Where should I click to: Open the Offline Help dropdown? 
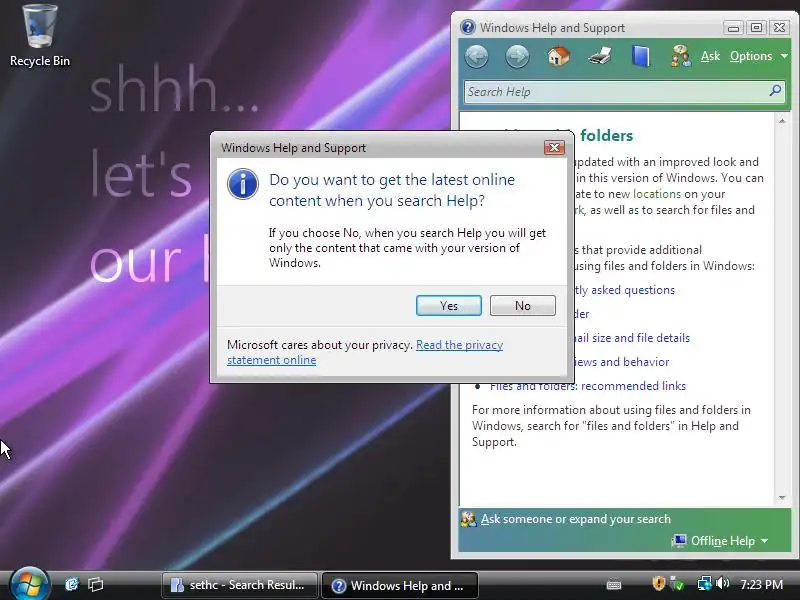tap(730, 541)
